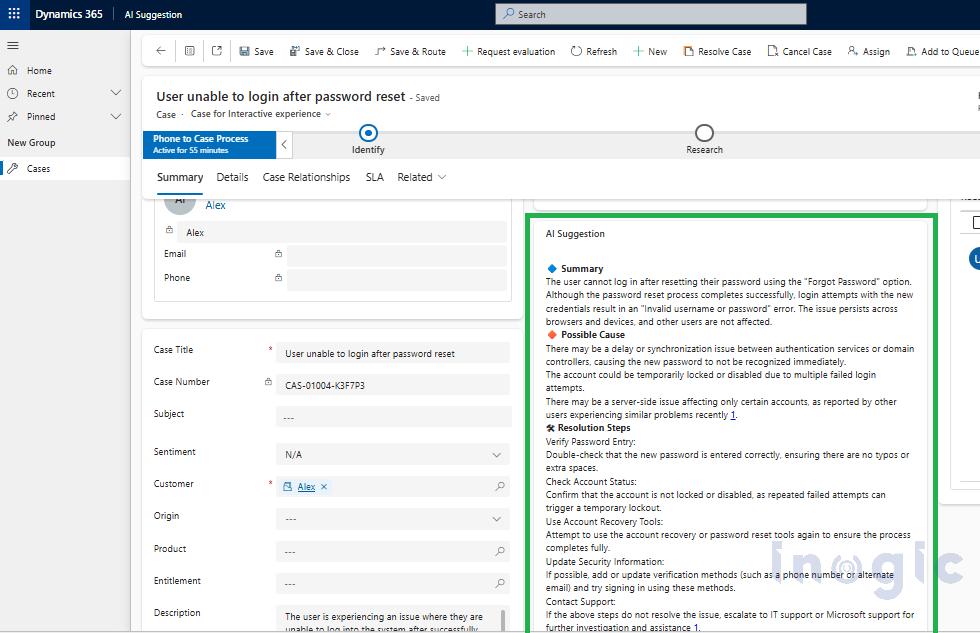Select the Save & Route command
The height and width of the screenshot is (633, 980).
[x=410, y=51]
